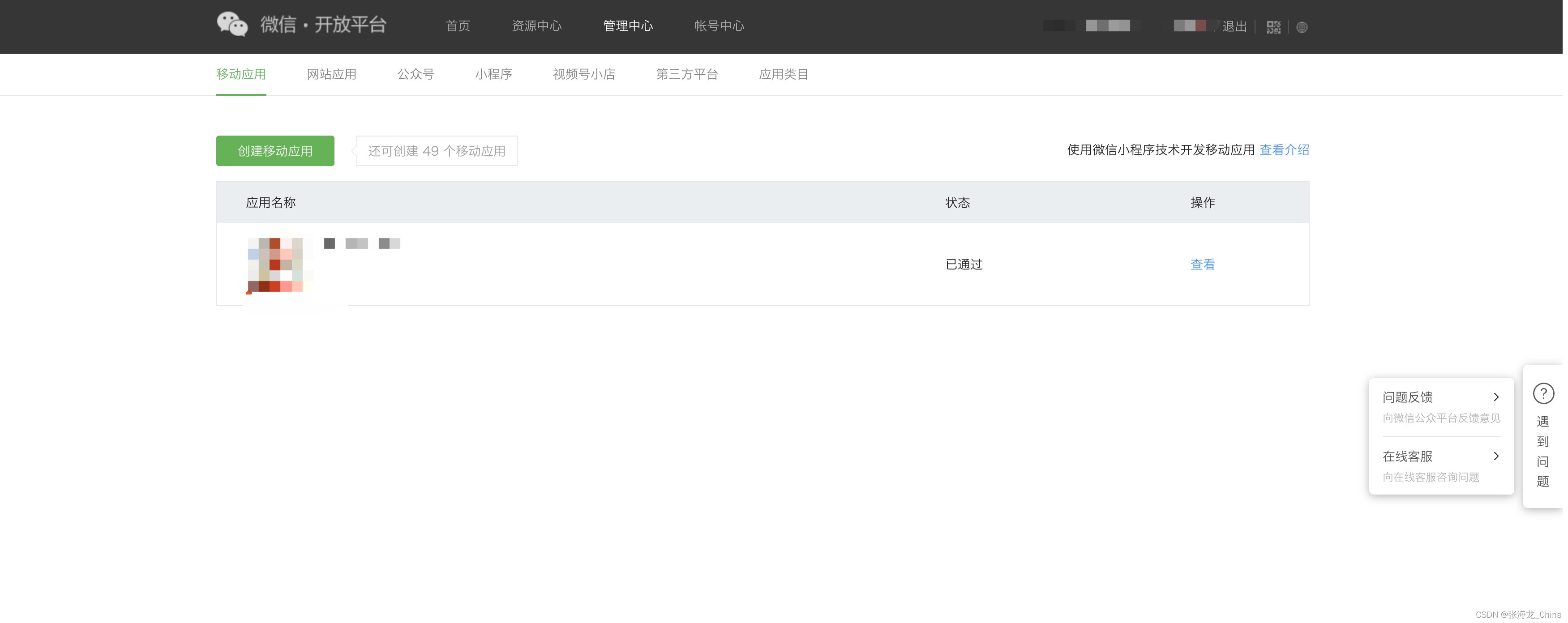Open 帐号中心 in top navigation
The width and height of the screenshot is (1568, 623).
719,26
